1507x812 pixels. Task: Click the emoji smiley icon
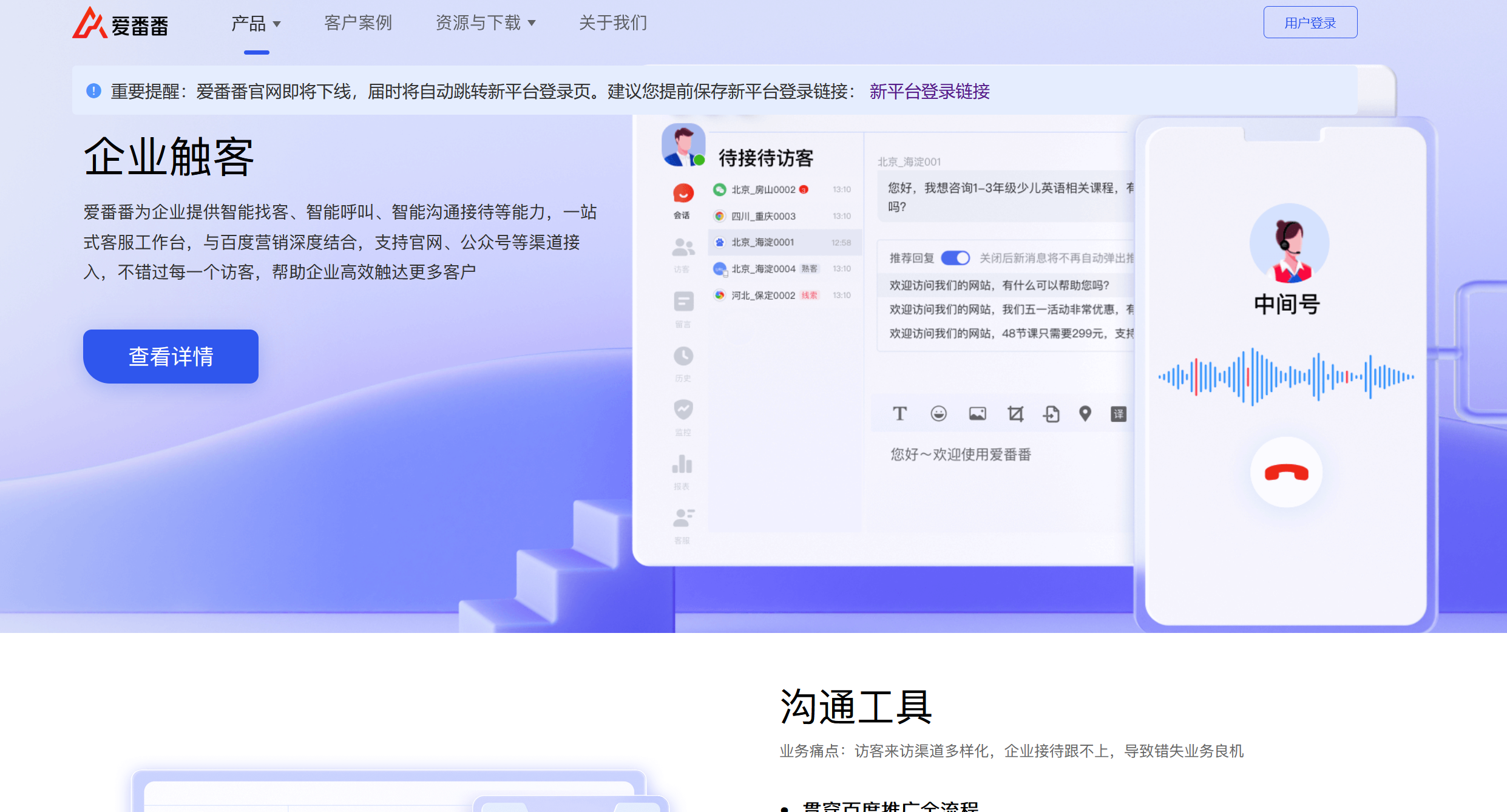938,414
